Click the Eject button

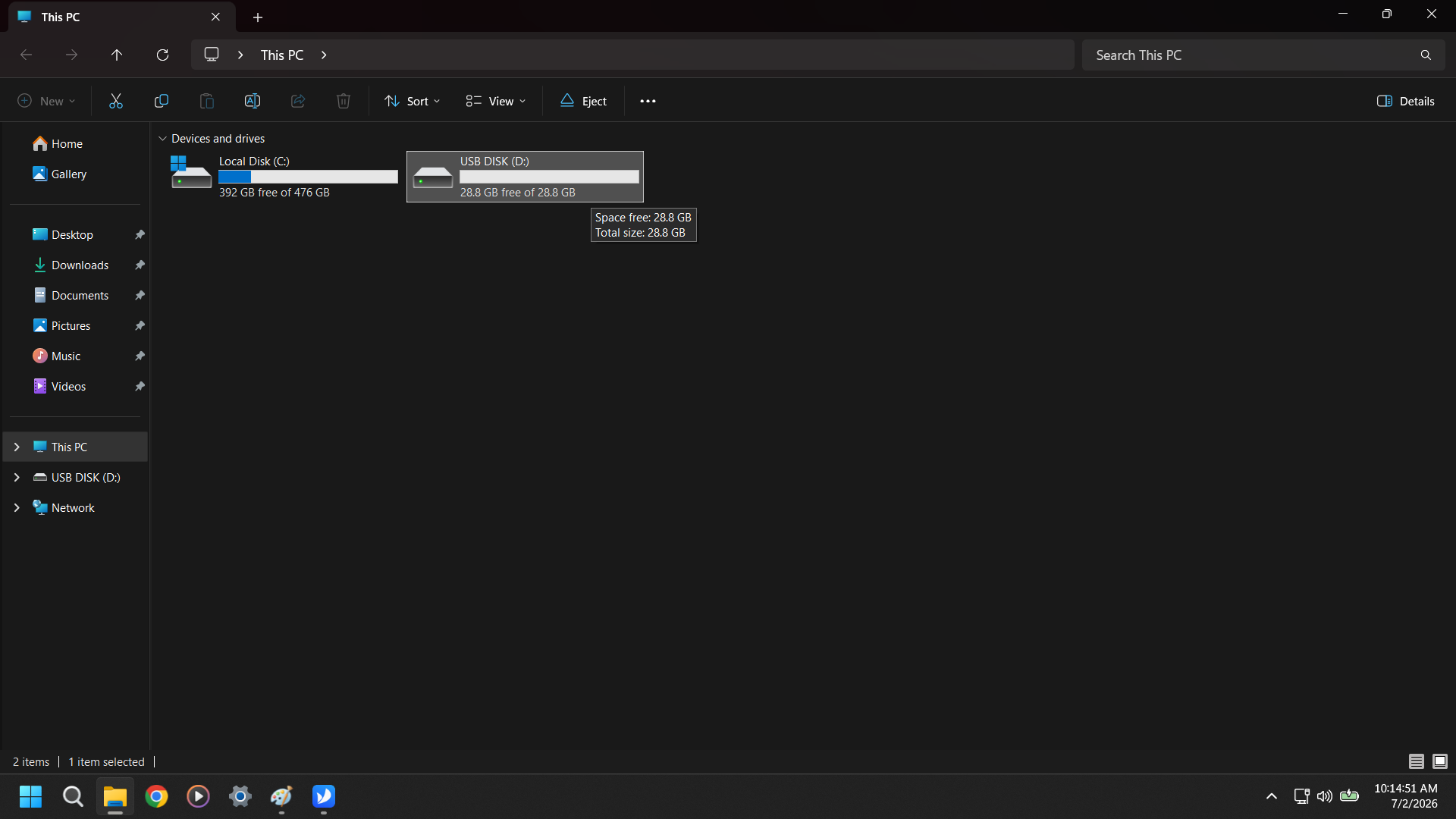click(x=583, y=101)
